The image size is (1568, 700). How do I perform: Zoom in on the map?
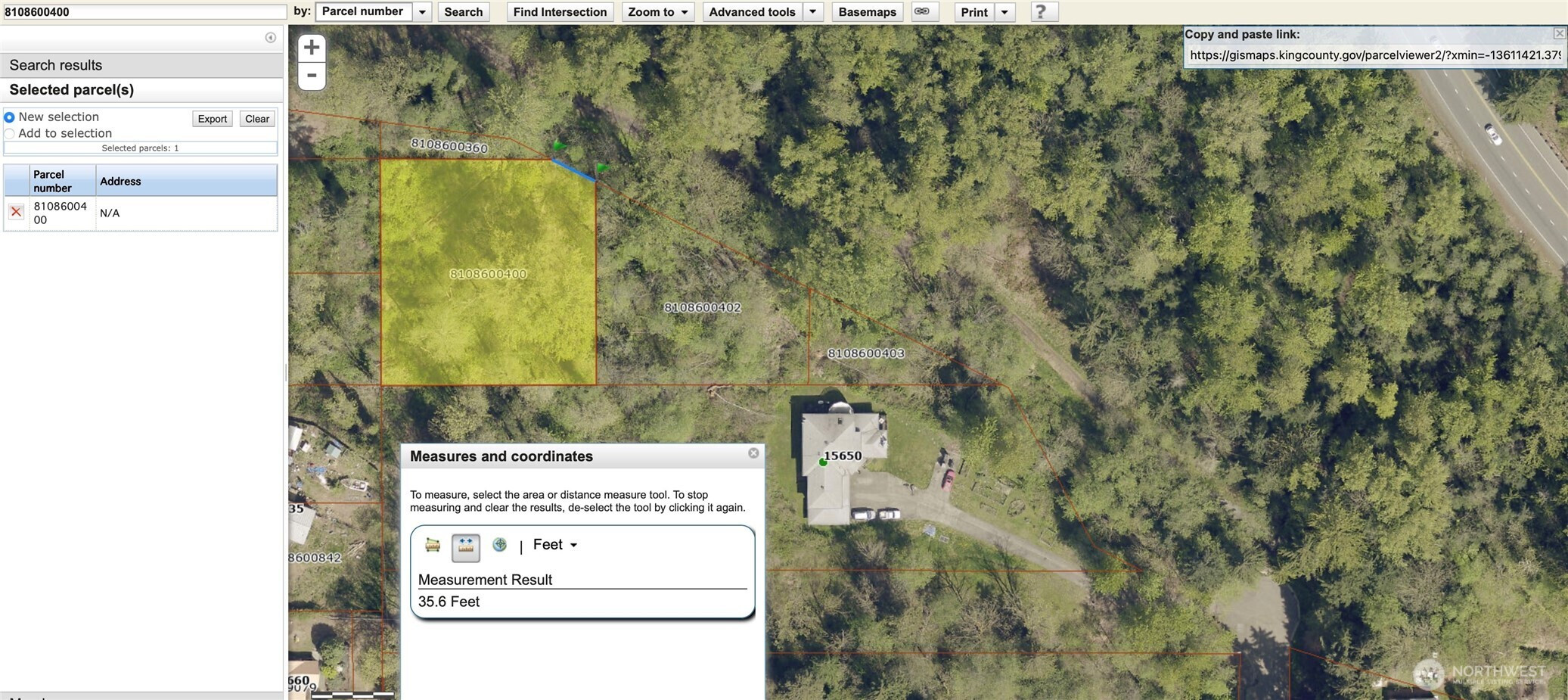click(x=312, y=48)
